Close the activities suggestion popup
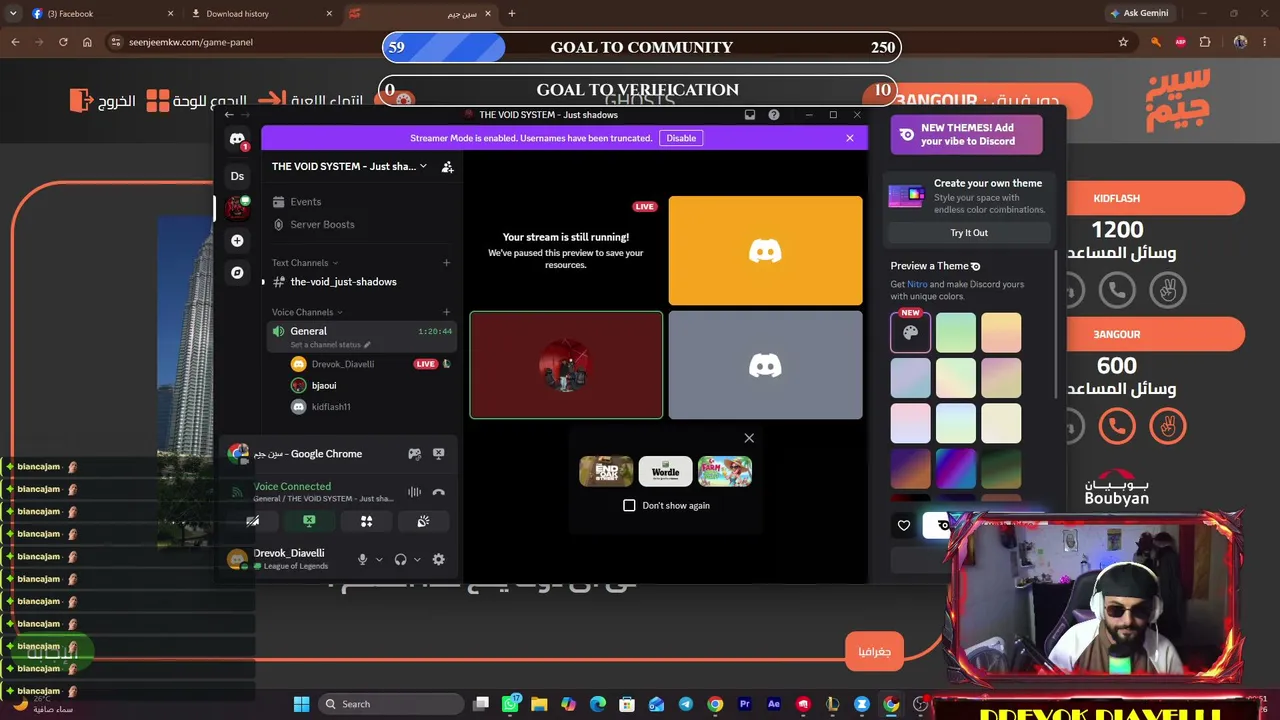 pyautogui.click(x=749, y=438)
